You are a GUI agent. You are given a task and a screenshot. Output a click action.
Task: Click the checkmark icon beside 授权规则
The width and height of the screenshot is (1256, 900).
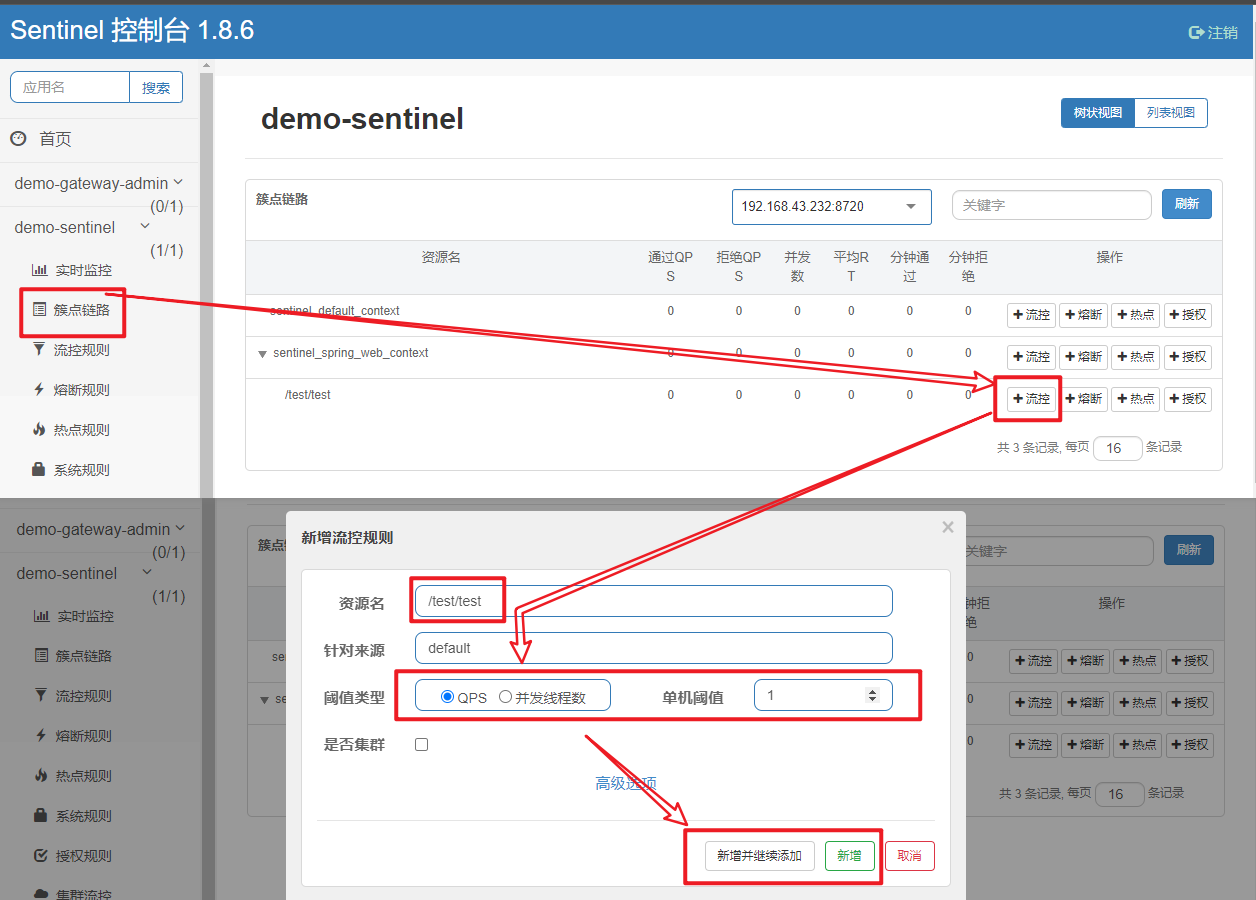41,856
